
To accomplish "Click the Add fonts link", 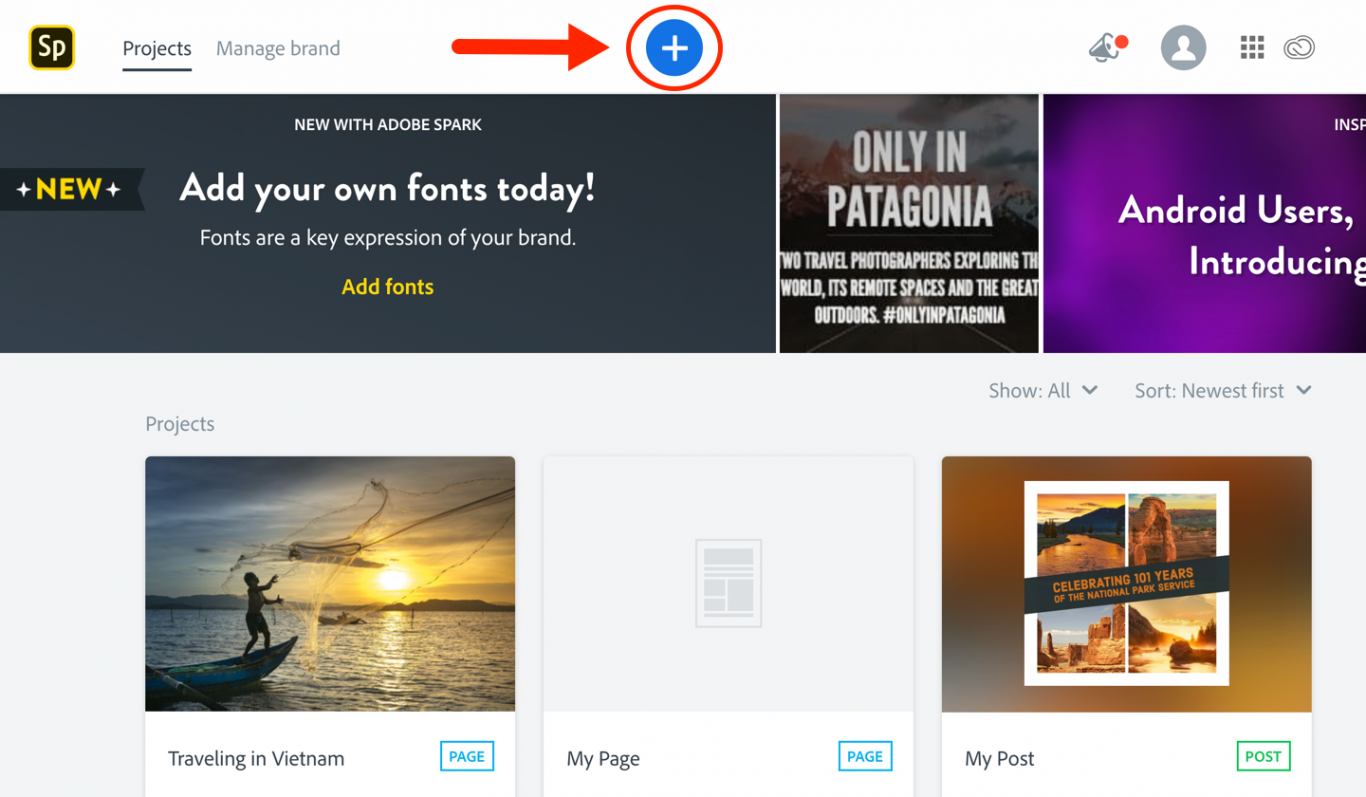I will (x=387, y=287).
